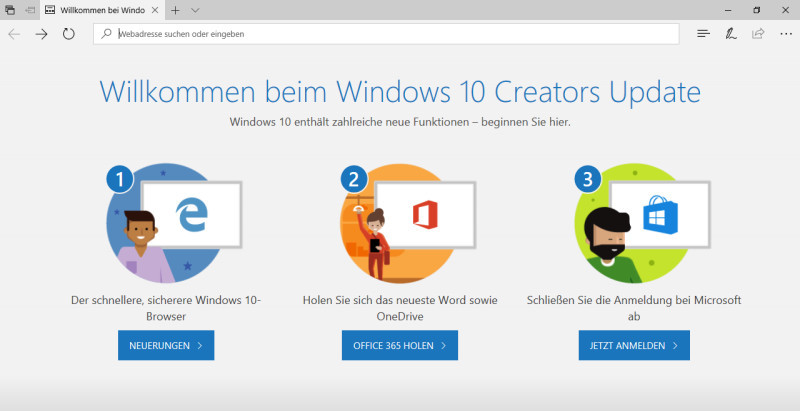Screen dimensions: 800x411
Task: Reload the page with refresh icon
Action: point(68,34)
